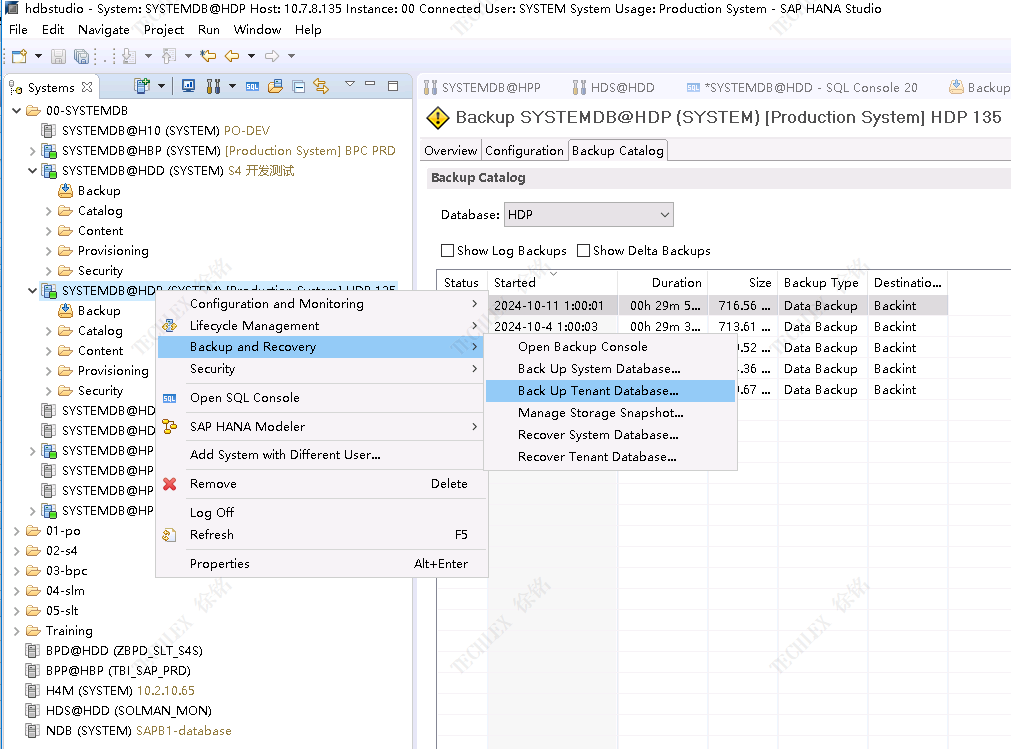Click the wrench and screwdriver tools icon
1011x749 pixels.
point(212,87)
